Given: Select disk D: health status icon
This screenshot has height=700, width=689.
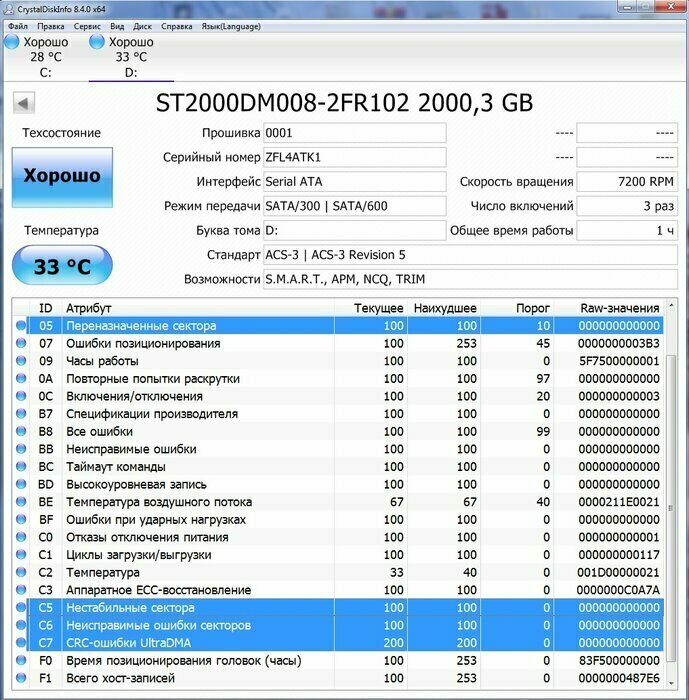Looking at the screenshot, I should coord(96,42).
